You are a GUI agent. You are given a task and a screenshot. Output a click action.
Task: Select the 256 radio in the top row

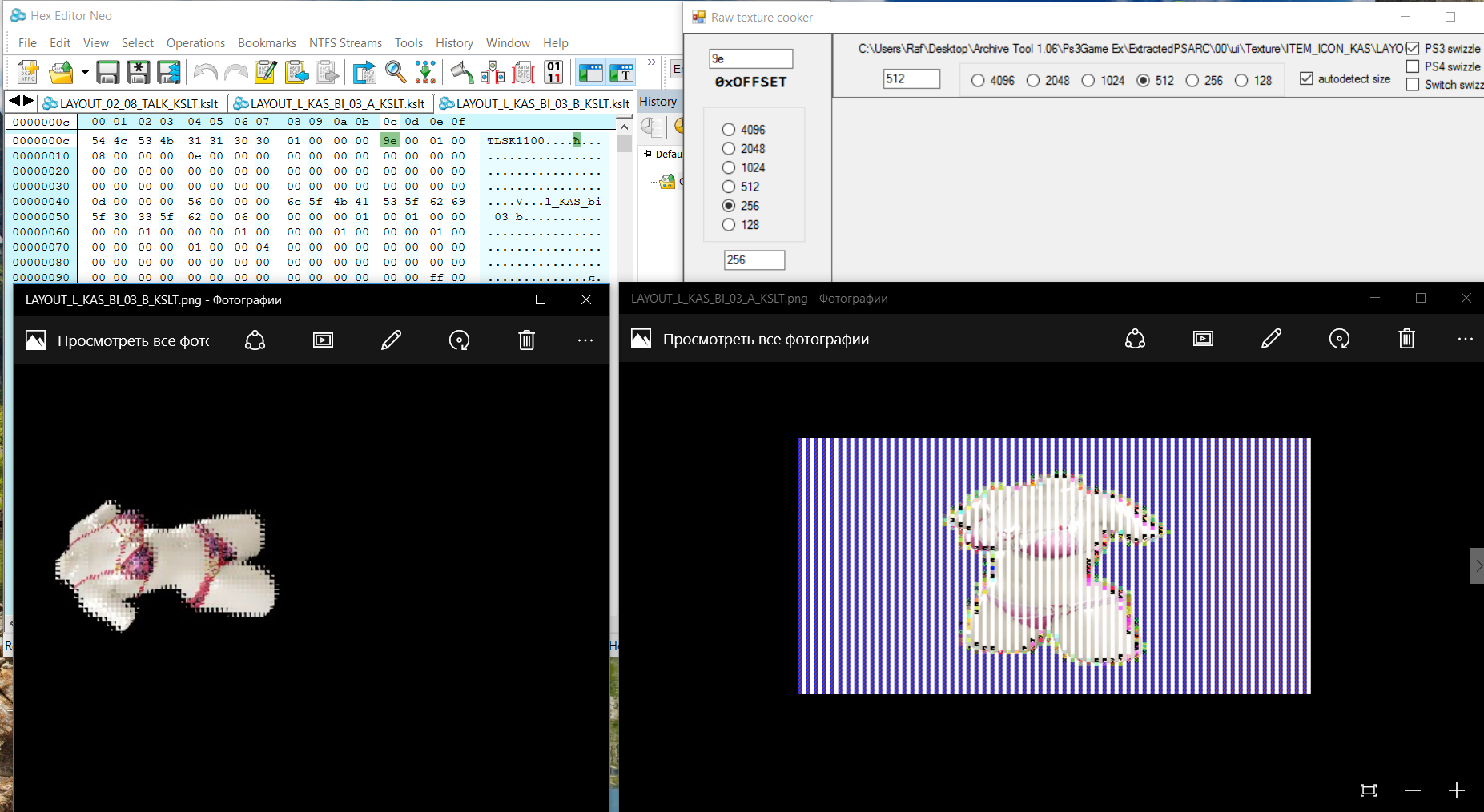pyautogui.click(x=1192, y=81)
